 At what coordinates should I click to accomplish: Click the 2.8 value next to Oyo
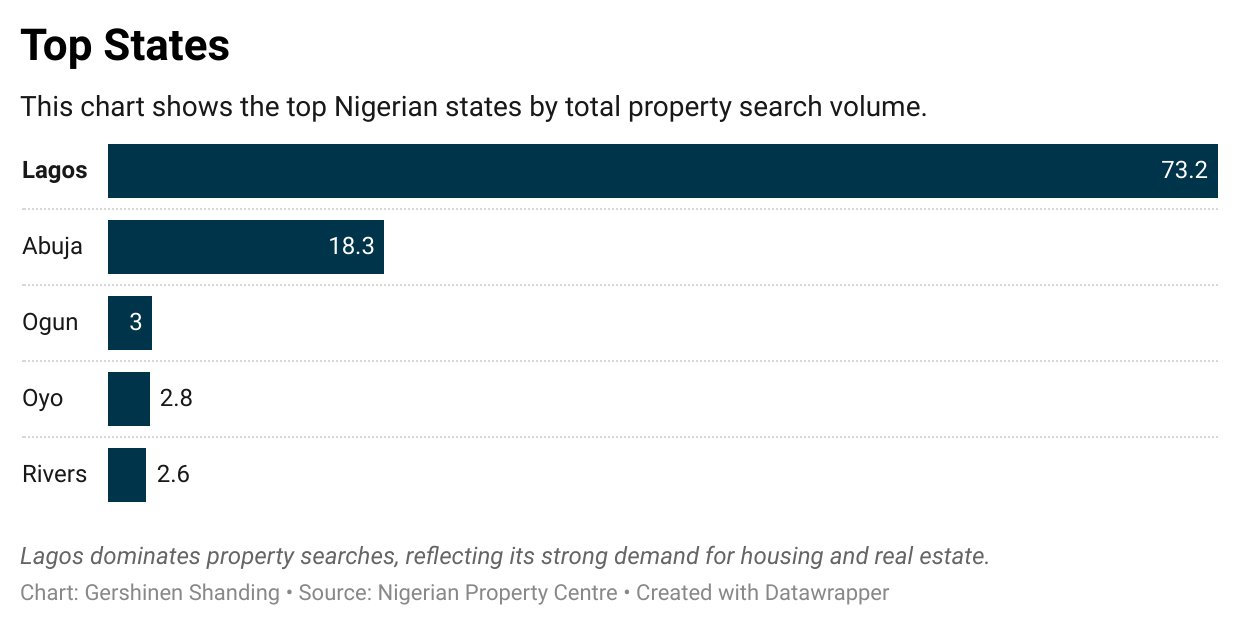[x=176, y=399]
